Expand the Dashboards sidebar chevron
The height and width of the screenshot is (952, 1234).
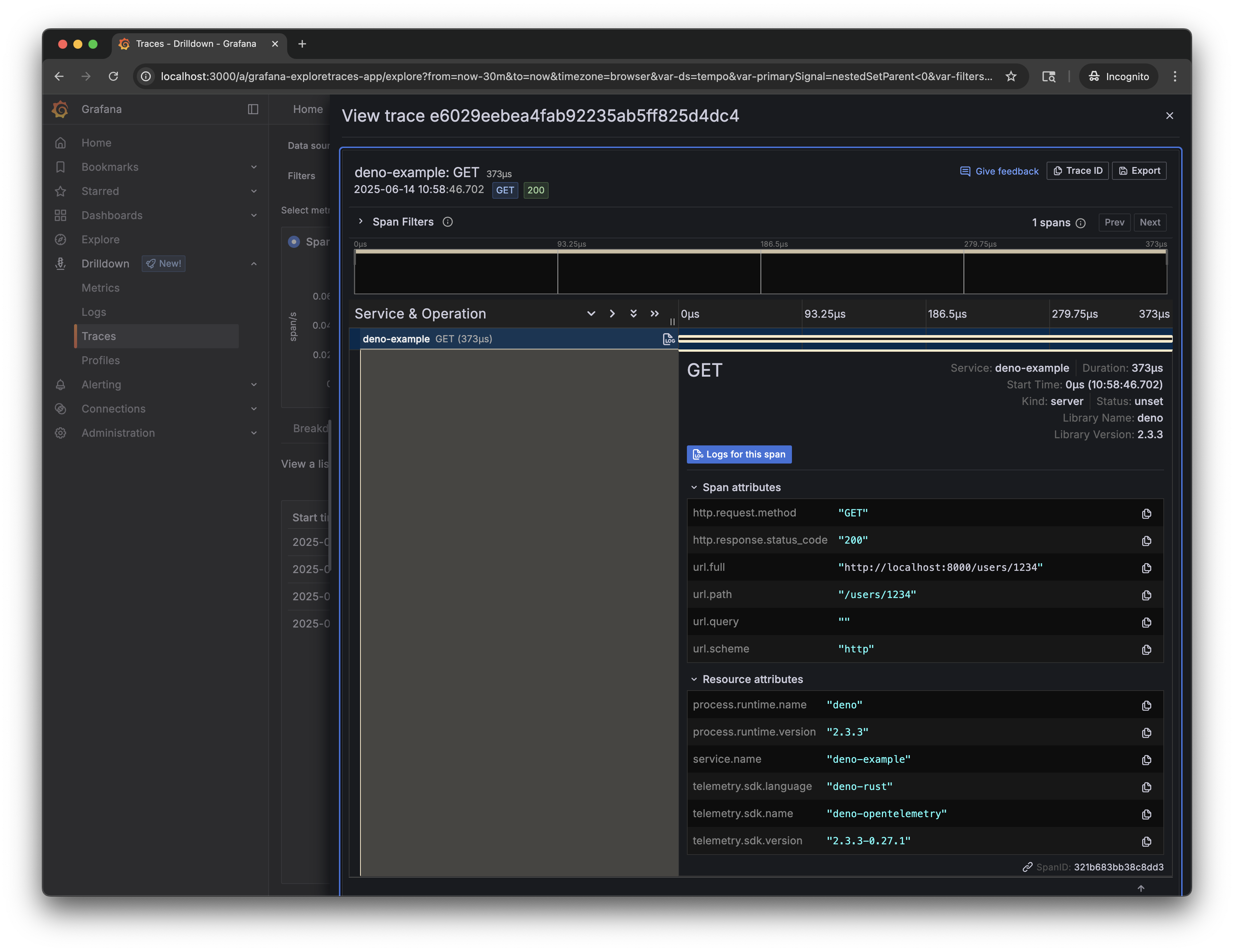pyautogui.click(x=254, y=215)
